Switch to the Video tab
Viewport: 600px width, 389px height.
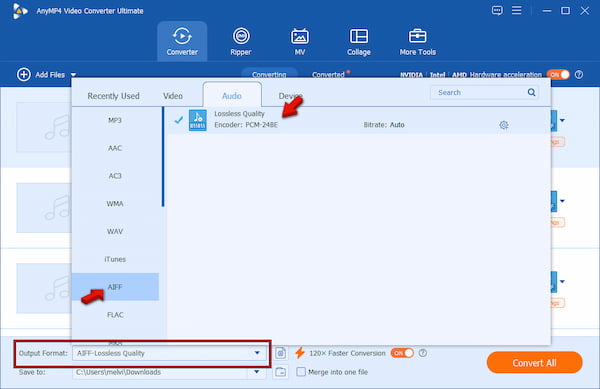pyautogui.click(x=173, y=96)
